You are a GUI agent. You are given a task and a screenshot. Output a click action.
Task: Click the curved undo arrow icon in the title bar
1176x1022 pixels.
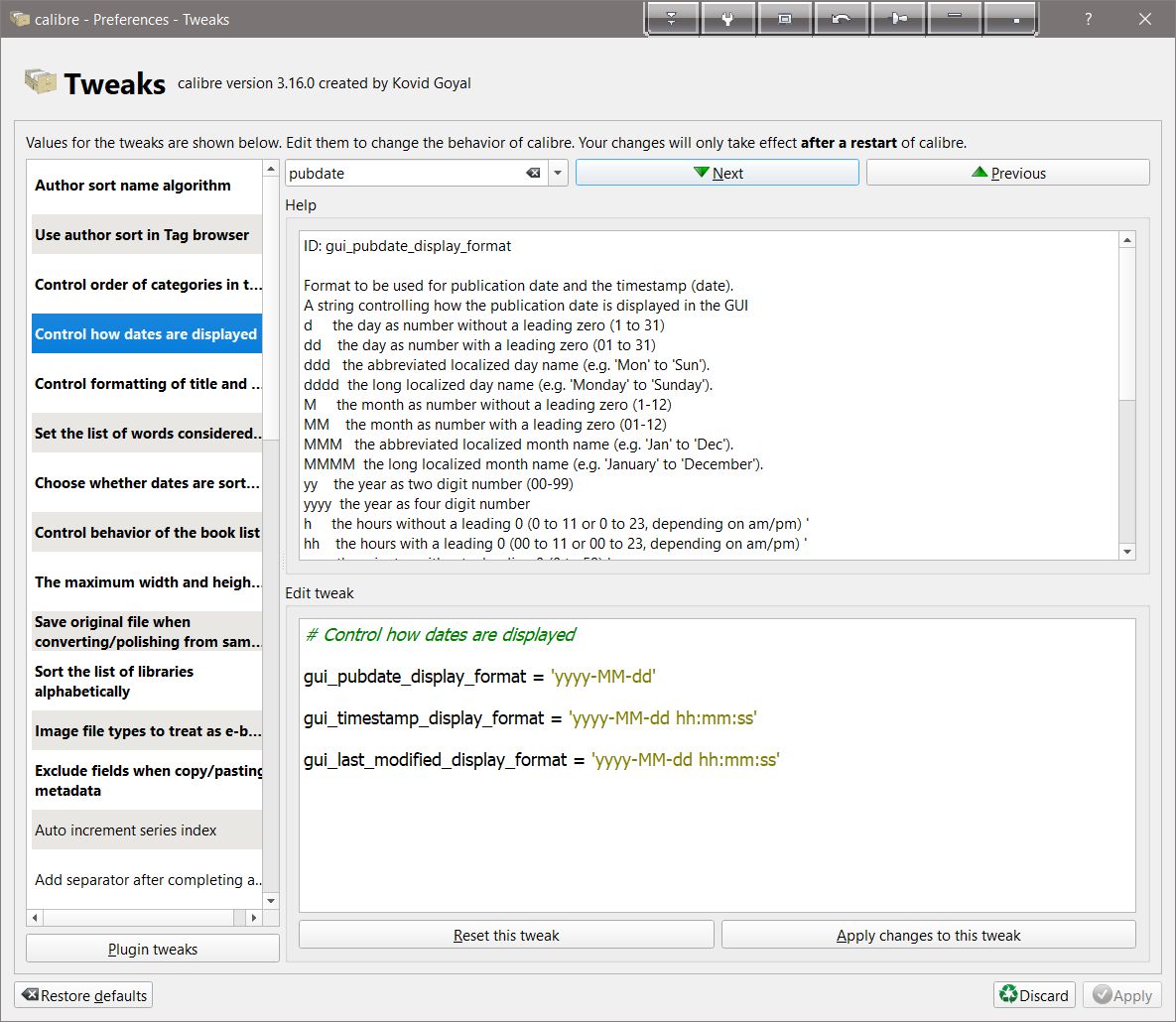pyautogui.click(x=841, y=19)
